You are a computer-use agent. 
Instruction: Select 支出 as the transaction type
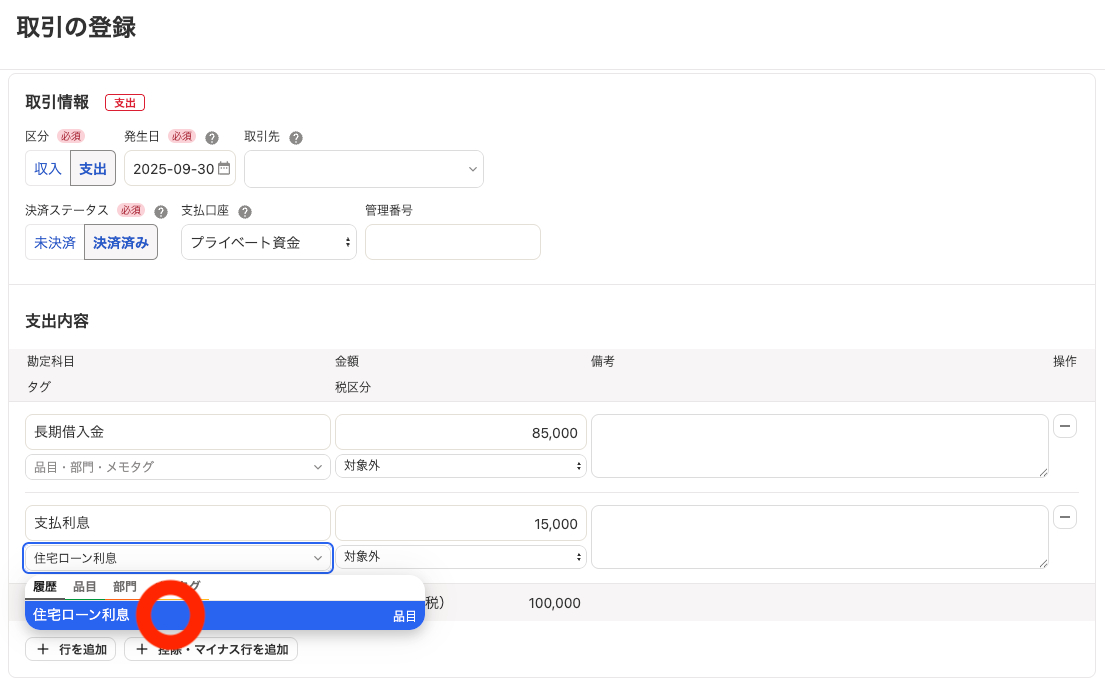click(93, 169)
